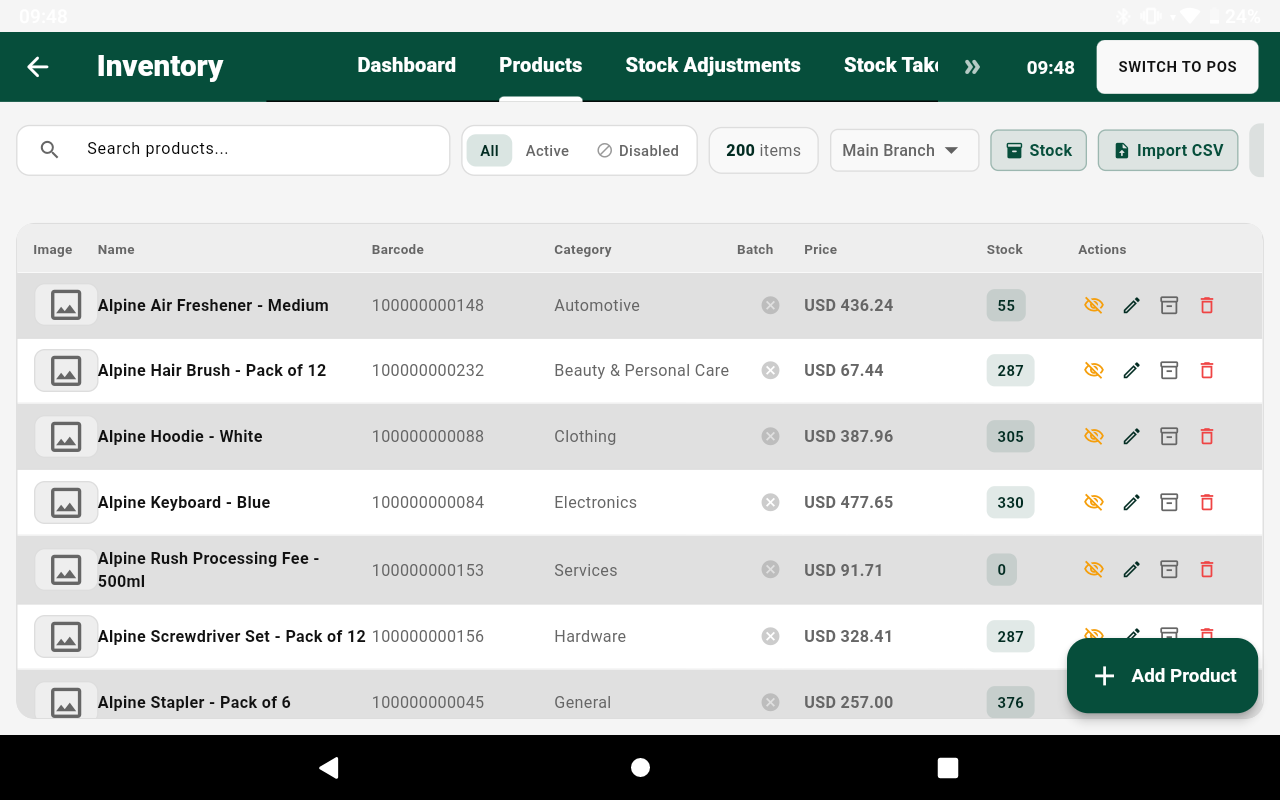Viewport: 1280px width, 800px height.
Task: Toggle visibility for Alpine Keyboard - Blue
Action: coord(1094,502)
